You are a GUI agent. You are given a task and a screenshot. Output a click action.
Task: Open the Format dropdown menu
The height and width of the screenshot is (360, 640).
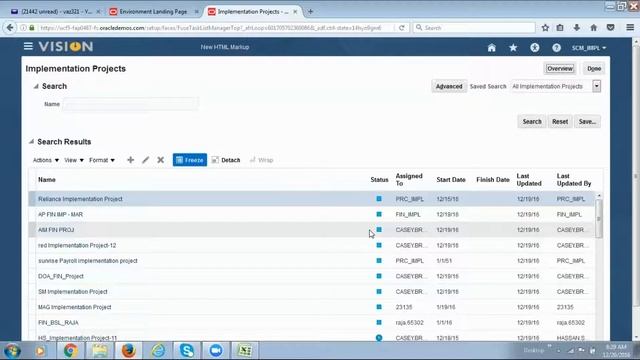click(x=102, y=160)
